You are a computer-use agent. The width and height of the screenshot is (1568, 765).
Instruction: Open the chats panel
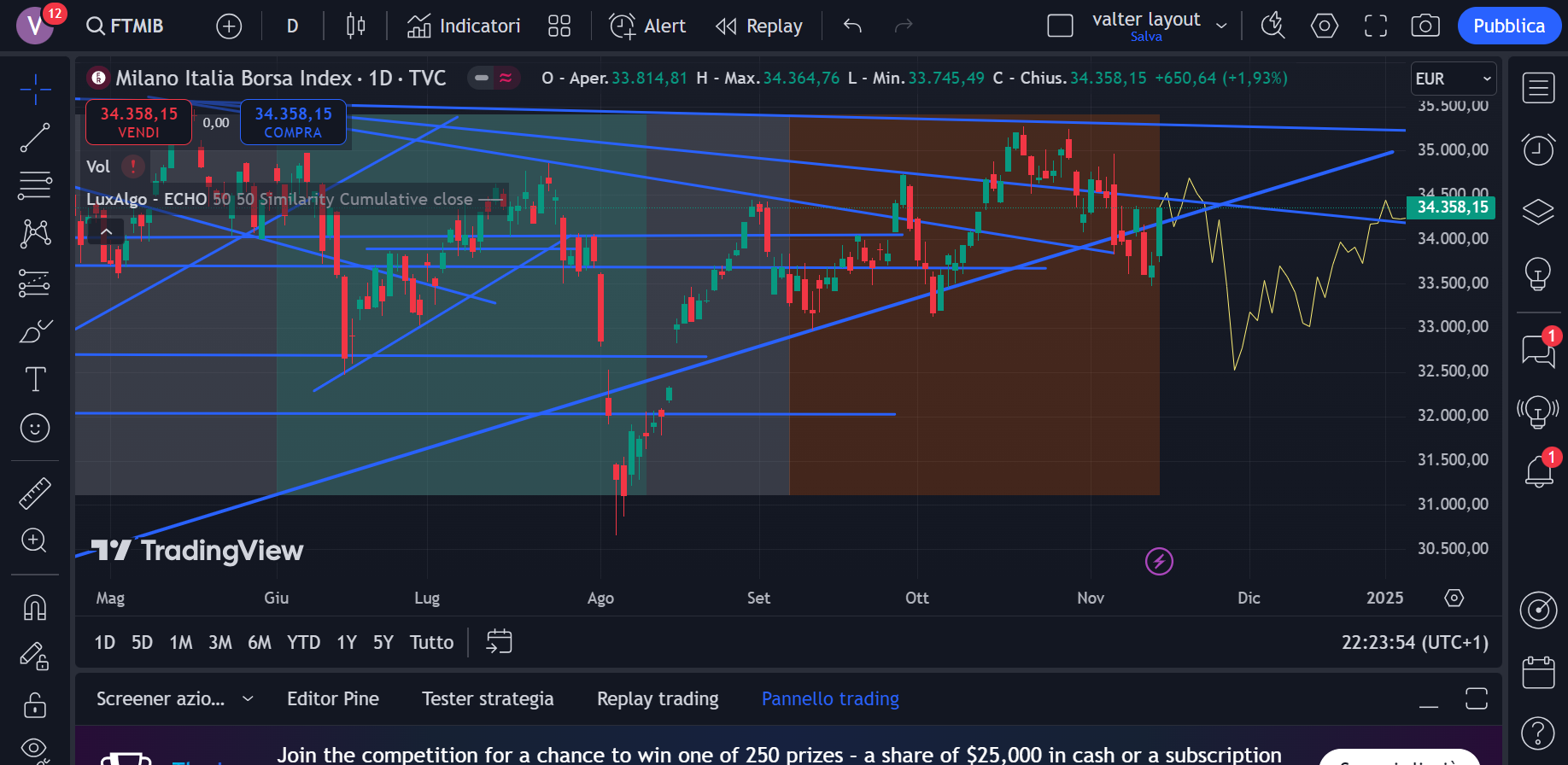(x=1538, y=350)
